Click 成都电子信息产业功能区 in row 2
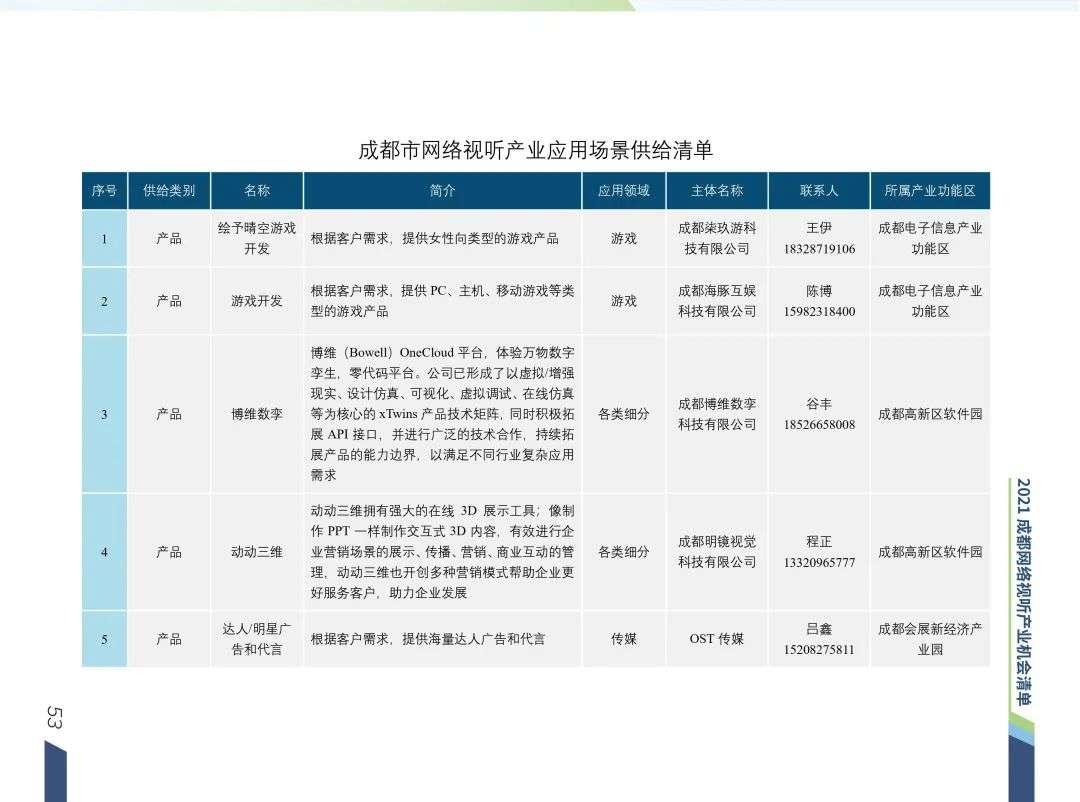The width and height of the screenshot is (1080, 802). click(930, 301)
